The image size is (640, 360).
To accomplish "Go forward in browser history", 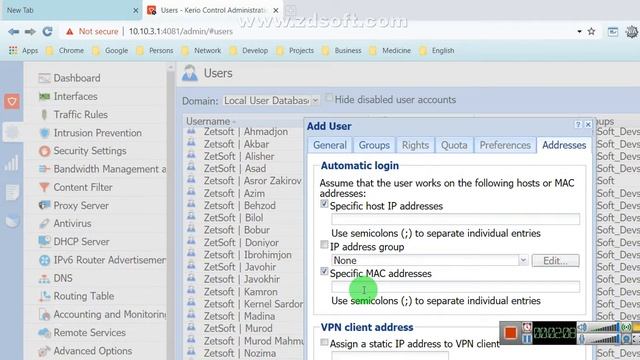I will pos(30,31).
